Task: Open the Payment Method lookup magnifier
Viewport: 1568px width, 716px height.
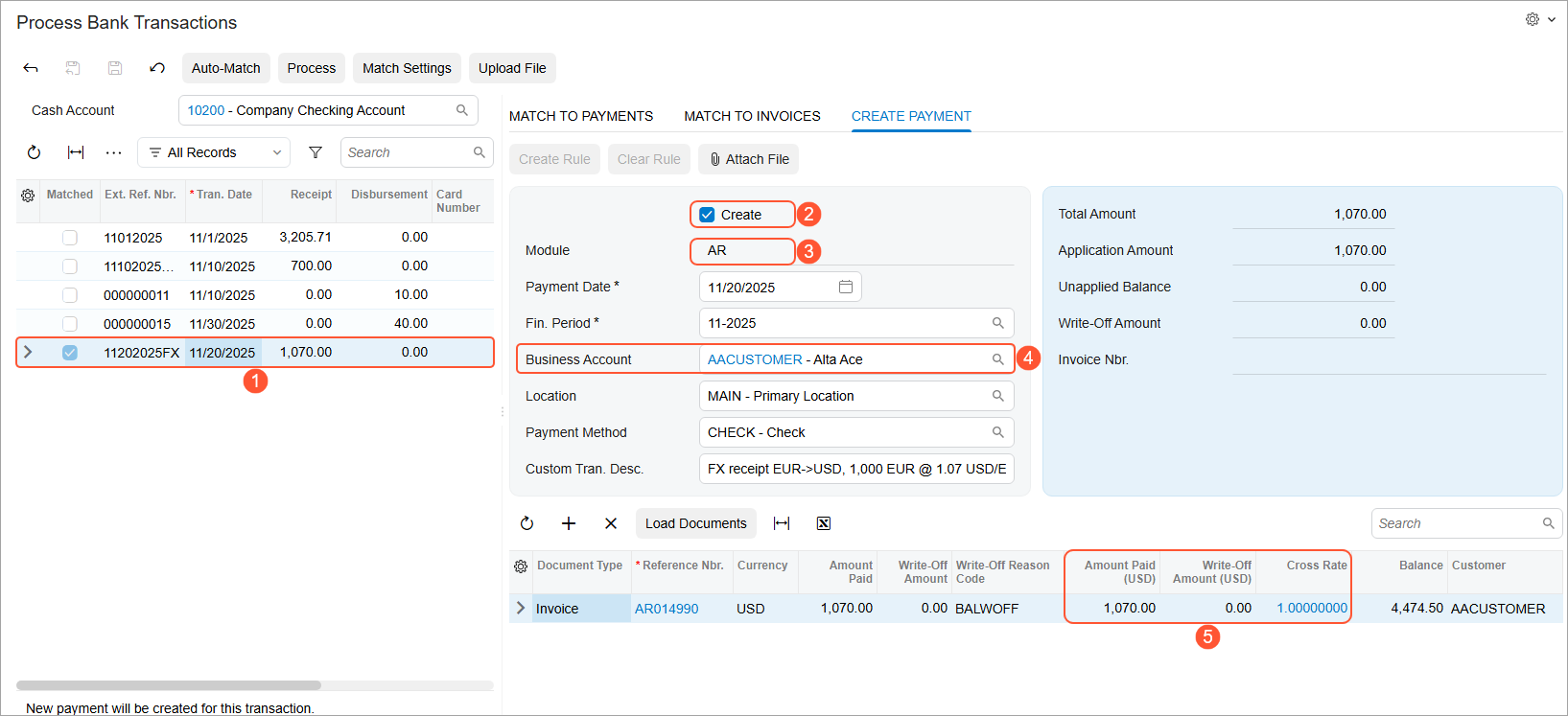Action: tap(998, 432)
